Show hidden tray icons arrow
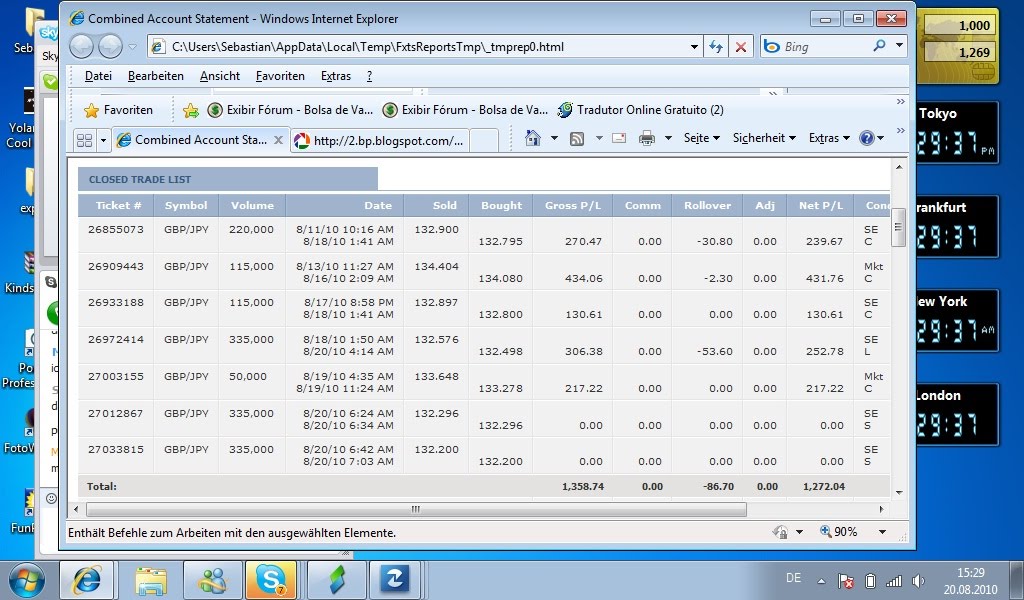Image resolution: width=1024 pixels, height=600 pixels. tap(822, 581)
